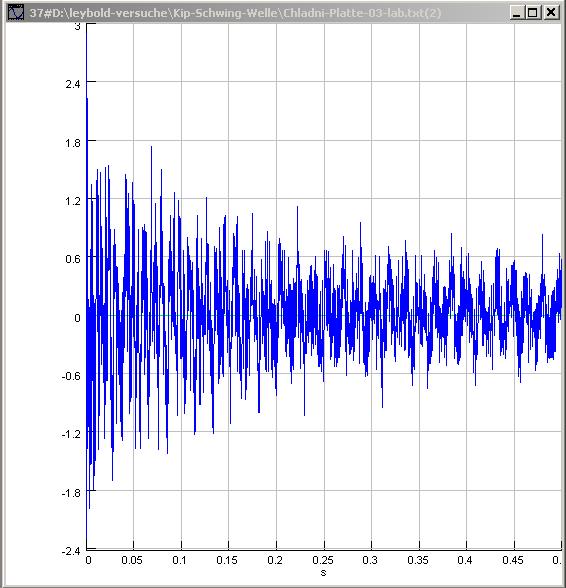Click the title bar text Chladni-Platte-03-lab.txt(2)
The width and height of the screenshot is (566, 588).
pos(362,13)
